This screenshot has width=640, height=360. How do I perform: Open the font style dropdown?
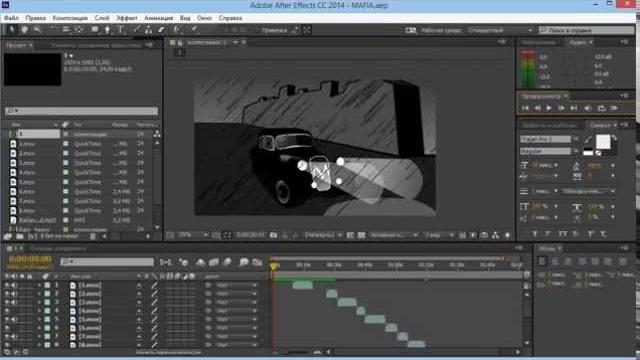click(549, 151)
